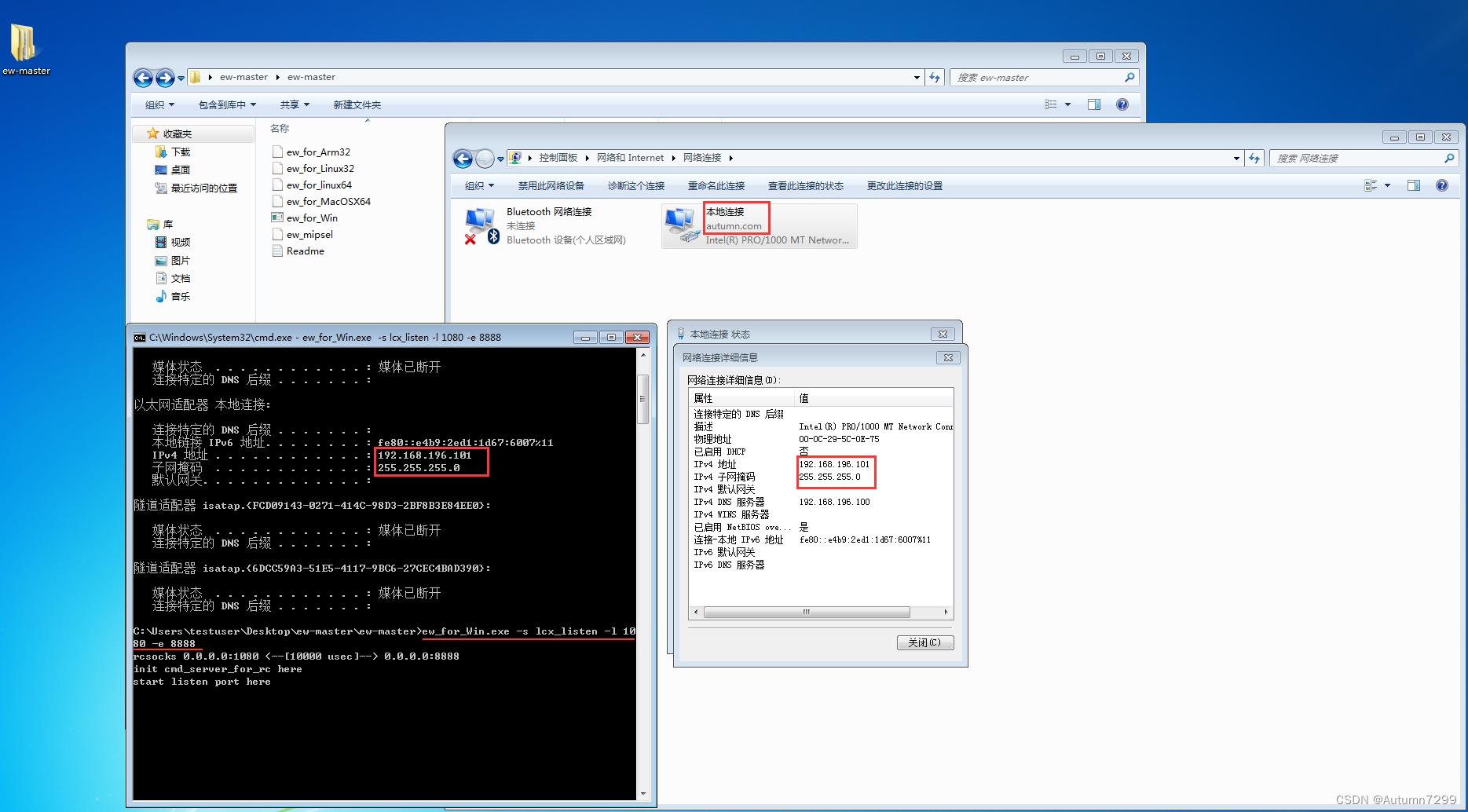Image resolution: width=1468 pixels, height=812 pixels.
Task: Click 诊断这个连接 in the toolbar
Action: [x=636, y=186]
